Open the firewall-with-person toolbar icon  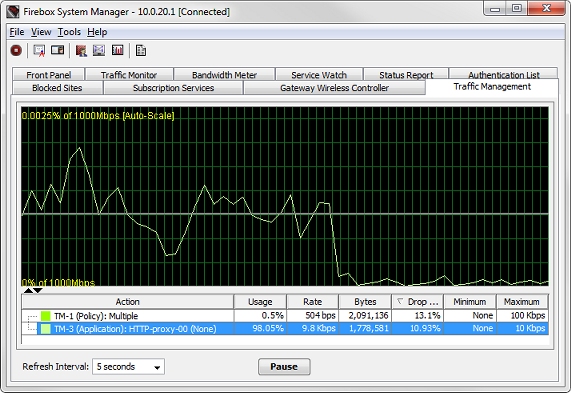(x=81, y=50)
